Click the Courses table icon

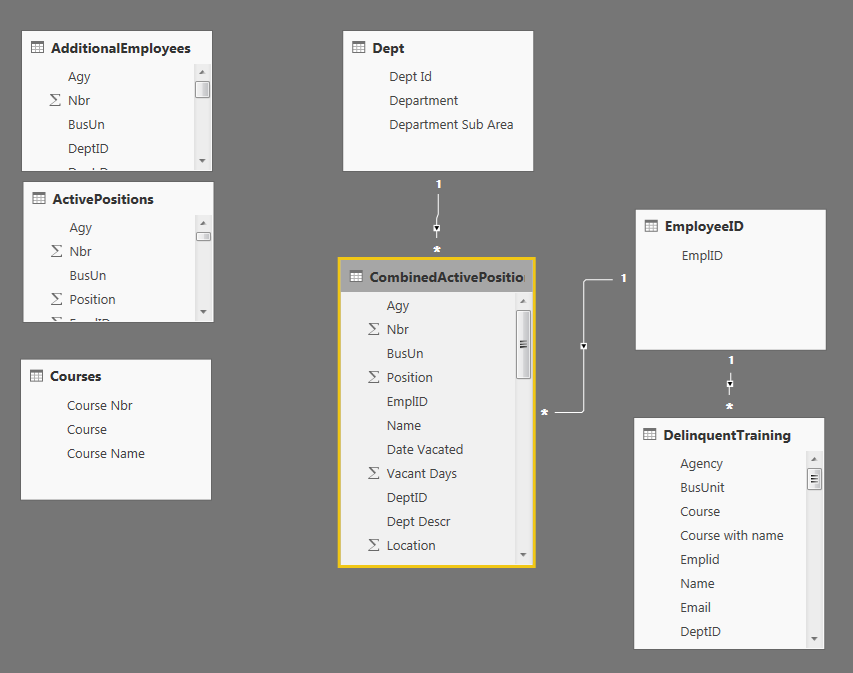[36, 375]
